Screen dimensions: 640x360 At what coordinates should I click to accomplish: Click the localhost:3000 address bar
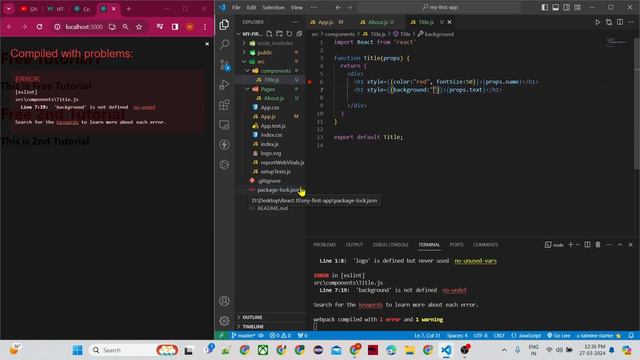84,27
